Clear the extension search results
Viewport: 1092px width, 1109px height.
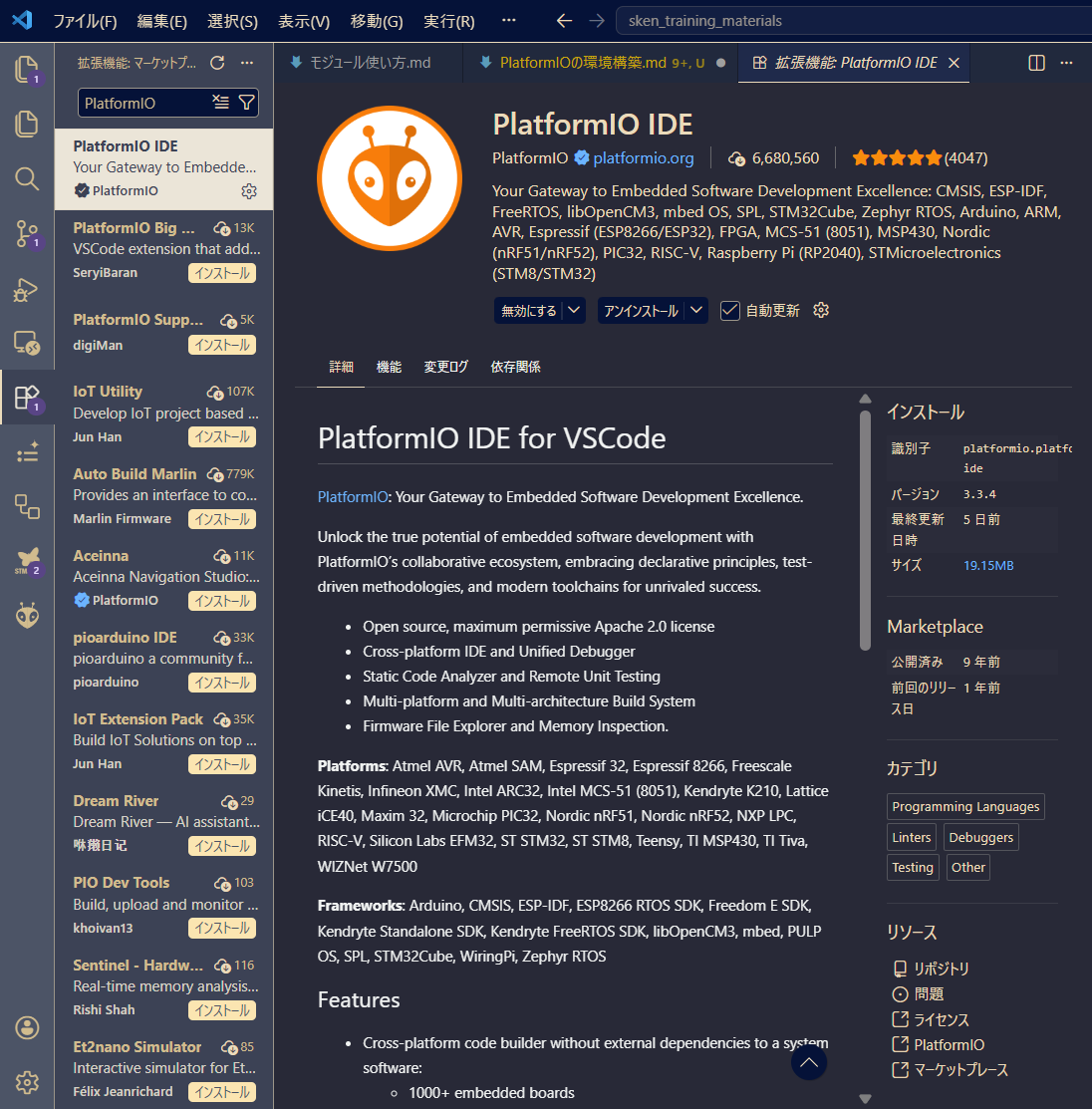point(220,103)
